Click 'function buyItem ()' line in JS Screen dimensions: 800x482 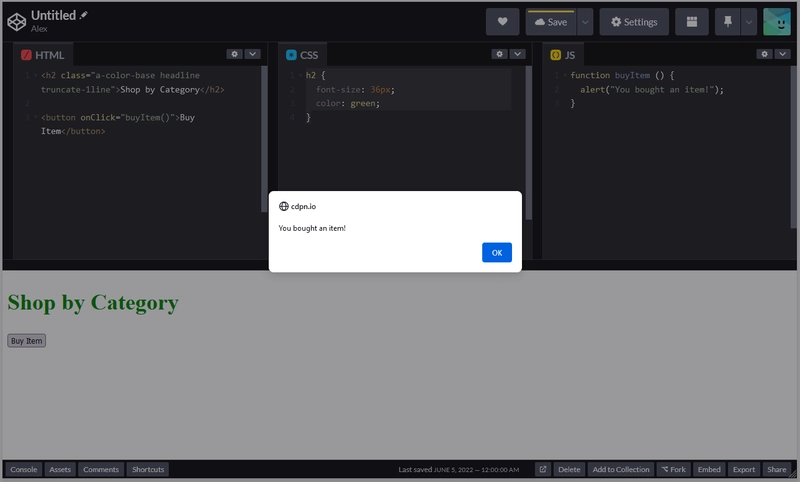tap(622, 75)
